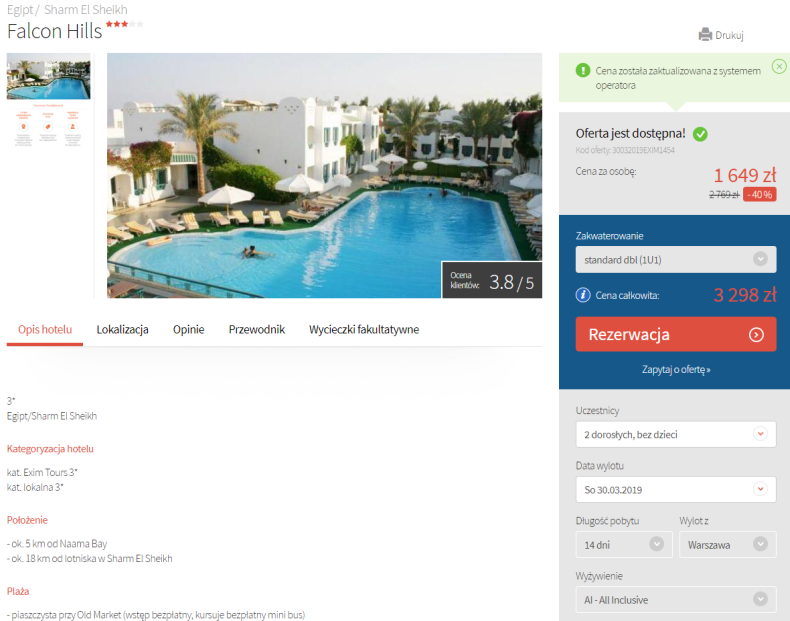
Task: Switch to the Lokalizacja tab
Action: coord(122,329)
